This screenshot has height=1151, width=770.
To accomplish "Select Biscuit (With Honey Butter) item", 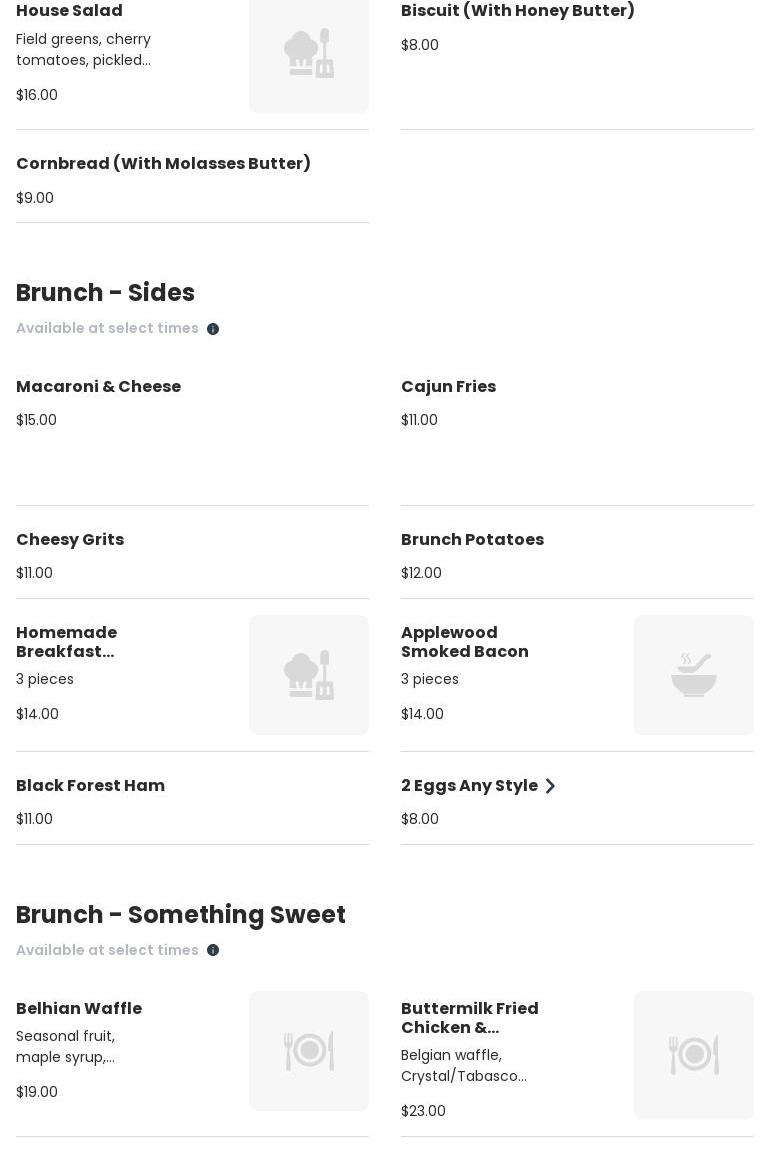I will (x=517, y=11).
